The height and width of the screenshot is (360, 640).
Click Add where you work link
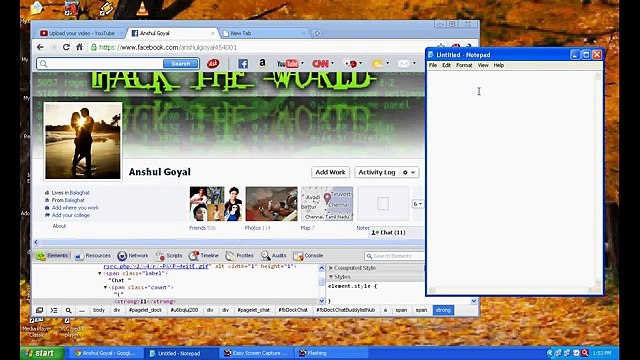coord(75,208)
